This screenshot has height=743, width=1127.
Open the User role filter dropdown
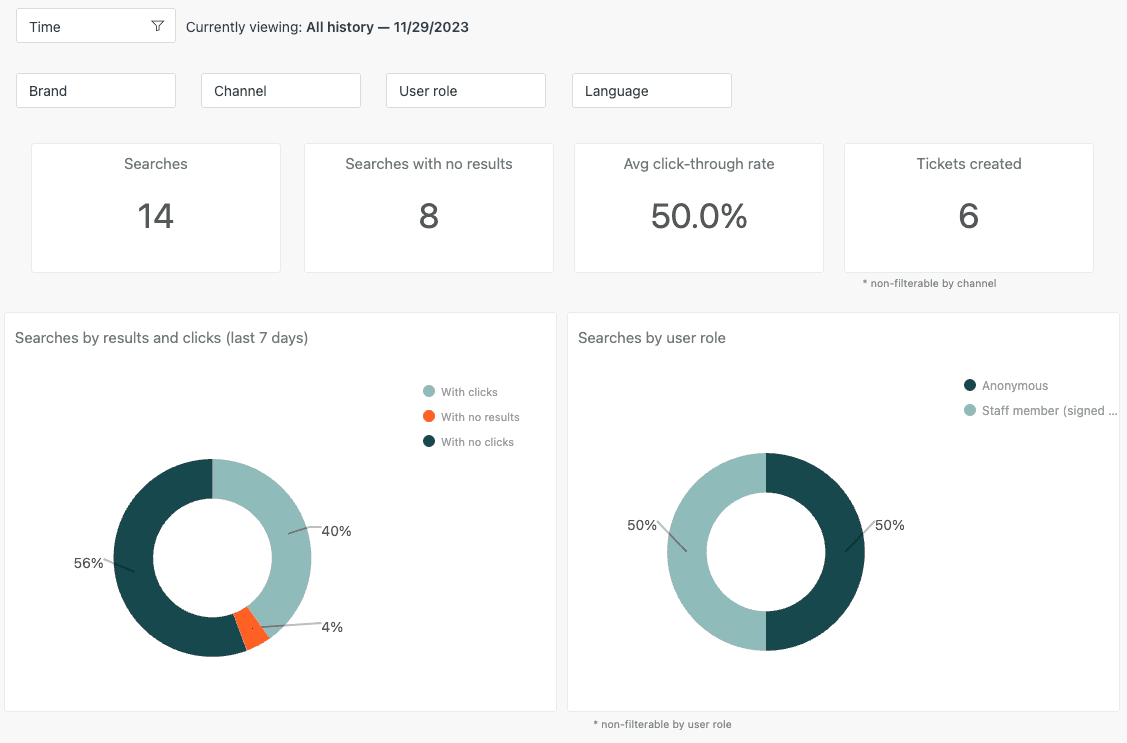coord(465,90)
